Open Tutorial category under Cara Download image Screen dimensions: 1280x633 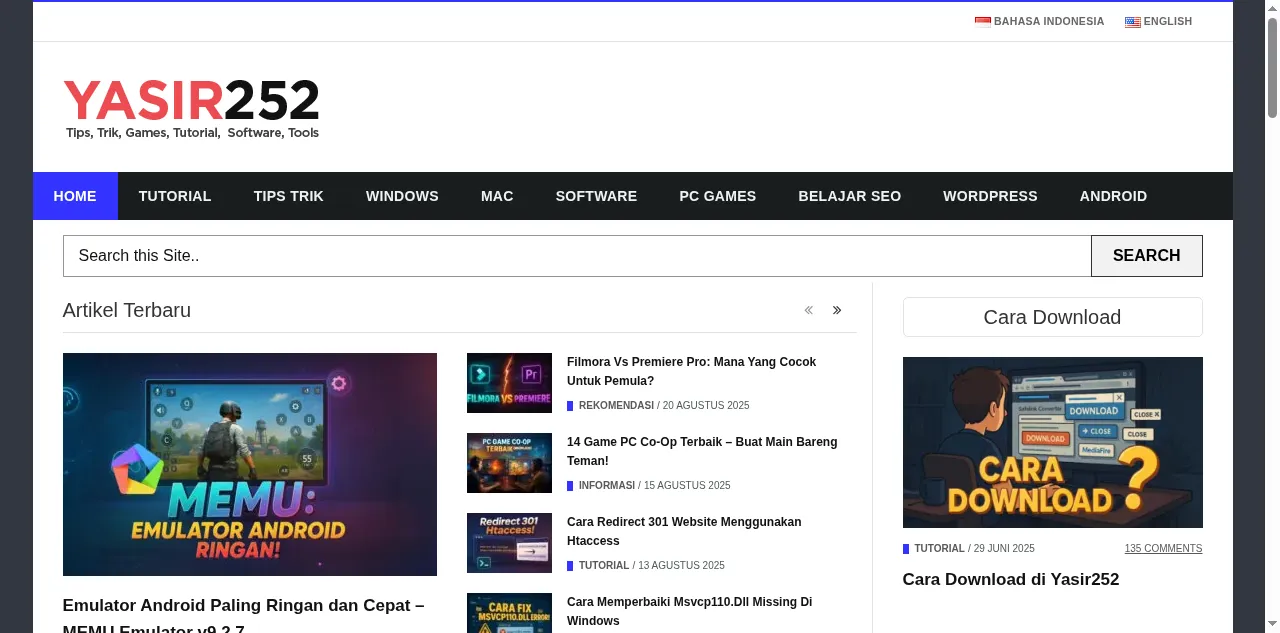(939, 548)
